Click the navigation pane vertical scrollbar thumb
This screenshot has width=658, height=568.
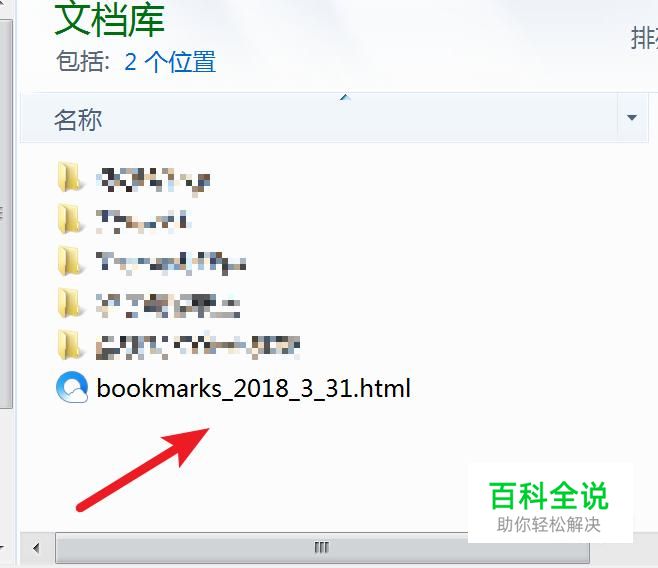tap(6, 214)
